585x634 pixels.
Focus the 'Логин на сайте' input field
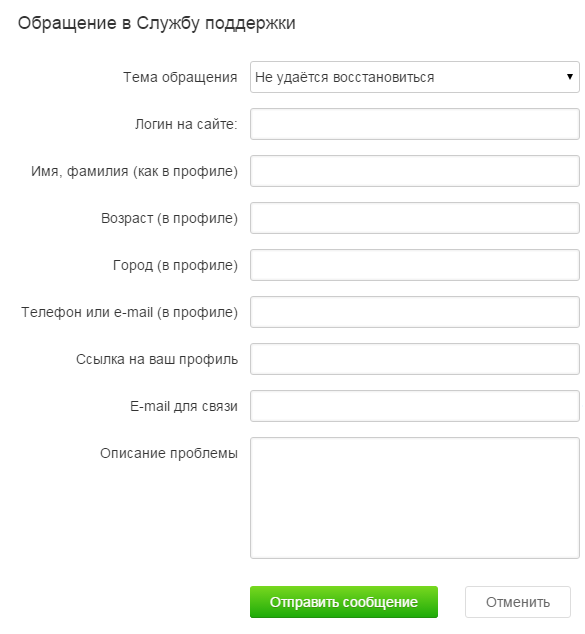pos(414,124)
